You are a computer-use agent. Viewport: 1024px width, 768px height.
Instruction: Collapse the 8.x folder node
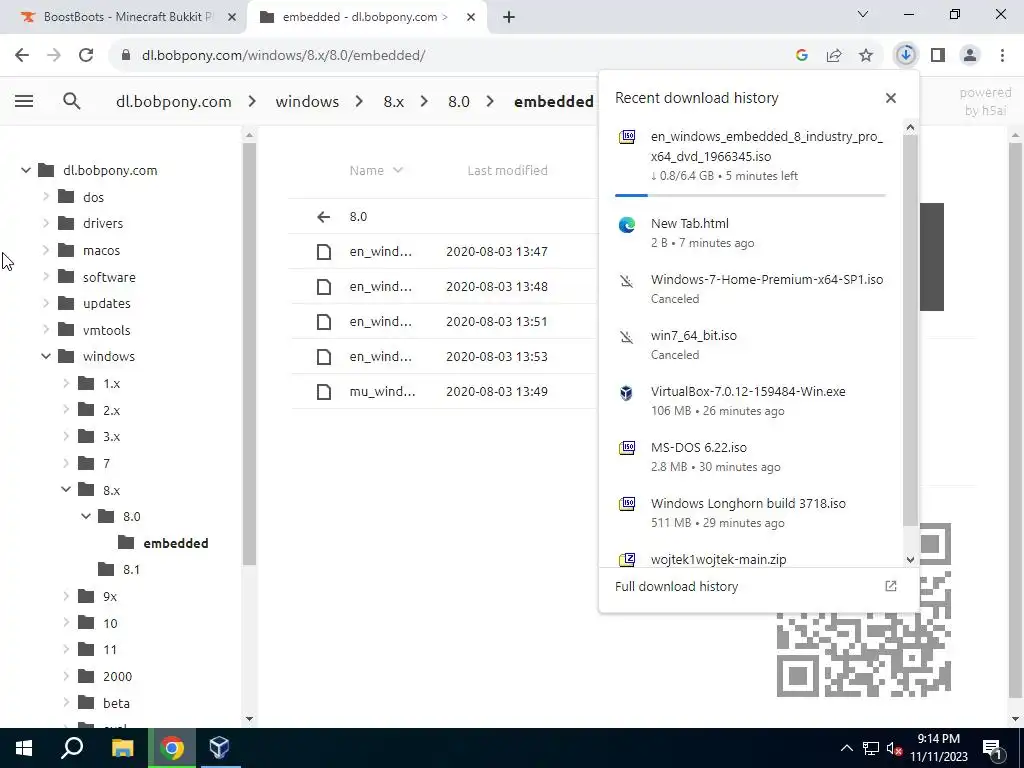click(66, 490)
